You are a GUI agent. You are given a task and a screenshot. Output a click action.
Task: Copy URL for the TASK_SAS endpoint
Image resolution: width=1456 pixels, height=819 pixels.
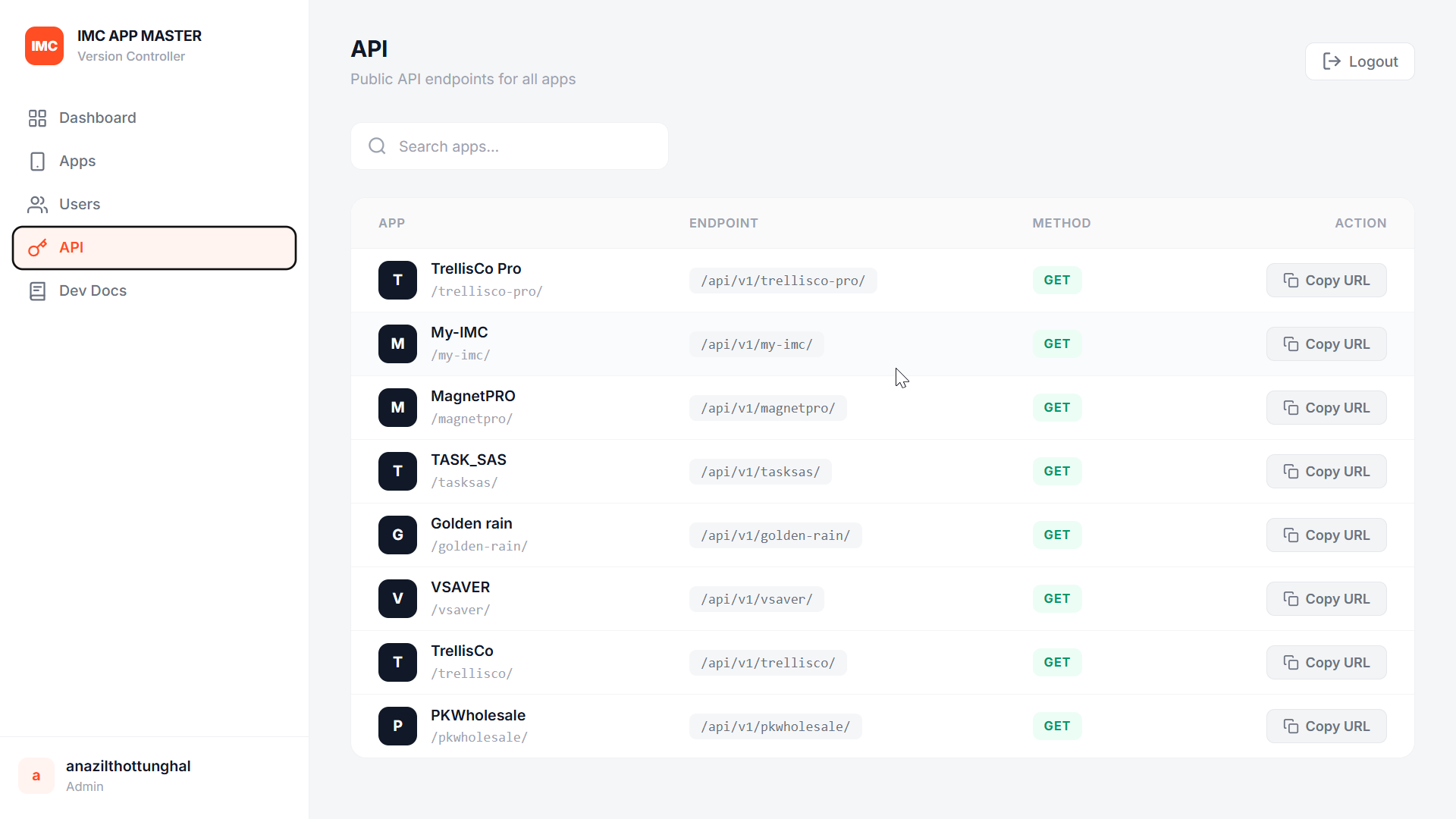pos(1326,472)
